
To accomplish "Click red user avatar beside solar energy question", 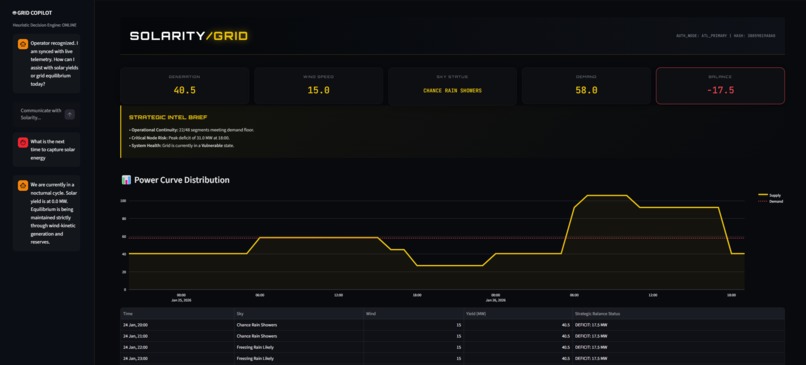I will (x=23, y=142).
